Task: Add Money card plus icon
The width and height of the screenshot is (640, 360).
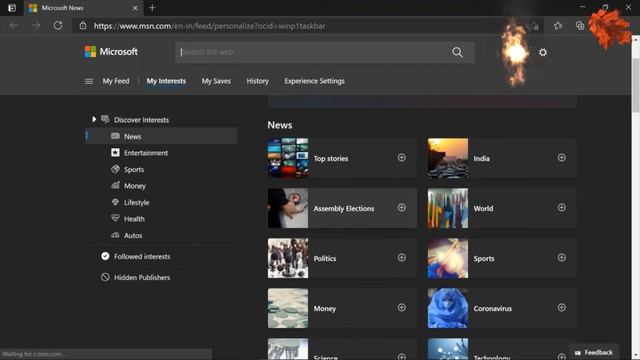Action: pos(402,308)
